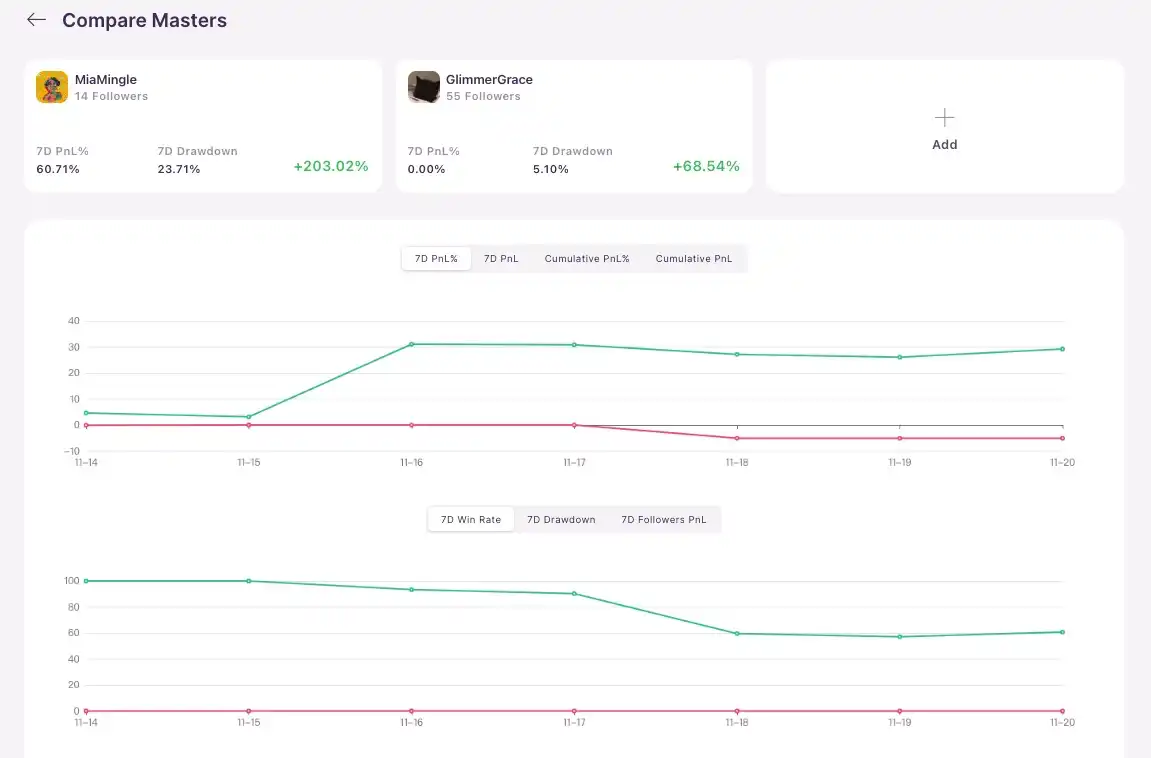Click MiaMingle's +203.02% total return
The width and height of the screenshot is (1151, 758).
(x=330, y=166)
